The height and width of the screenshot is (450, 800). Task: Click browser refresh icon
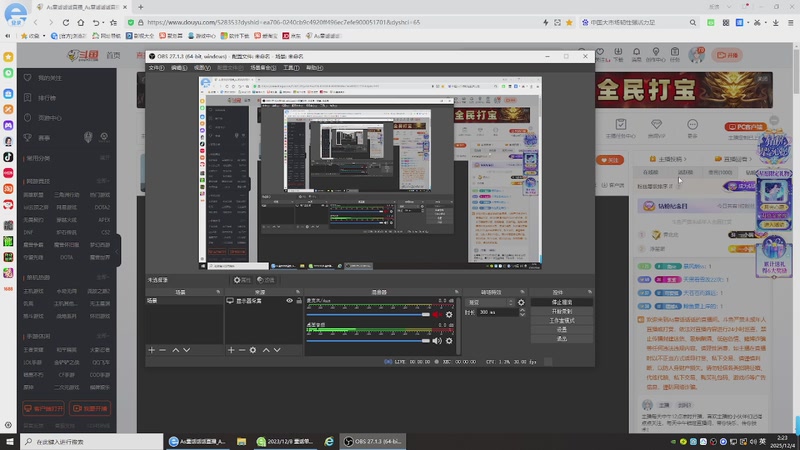click(x=66, y=22)
